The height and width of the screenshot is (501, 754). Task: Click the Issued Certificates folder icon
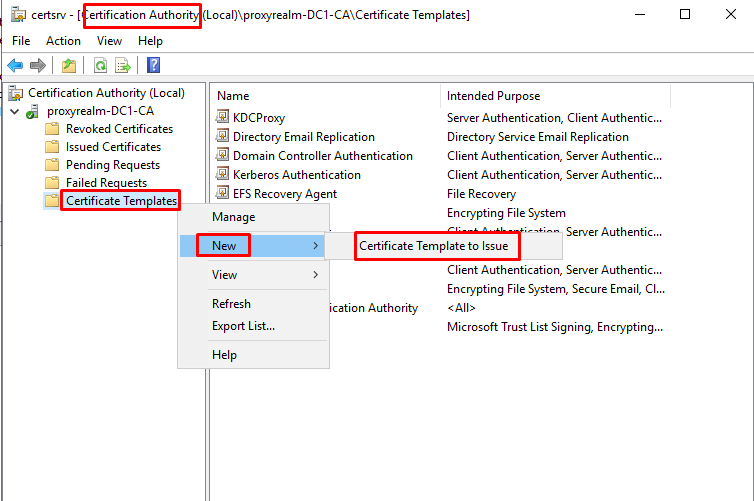click(52, 147)
